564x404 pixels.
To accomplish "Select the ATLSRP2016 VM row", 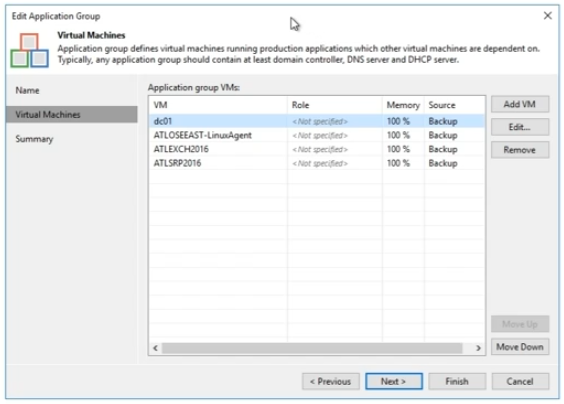I will point(317,163).
